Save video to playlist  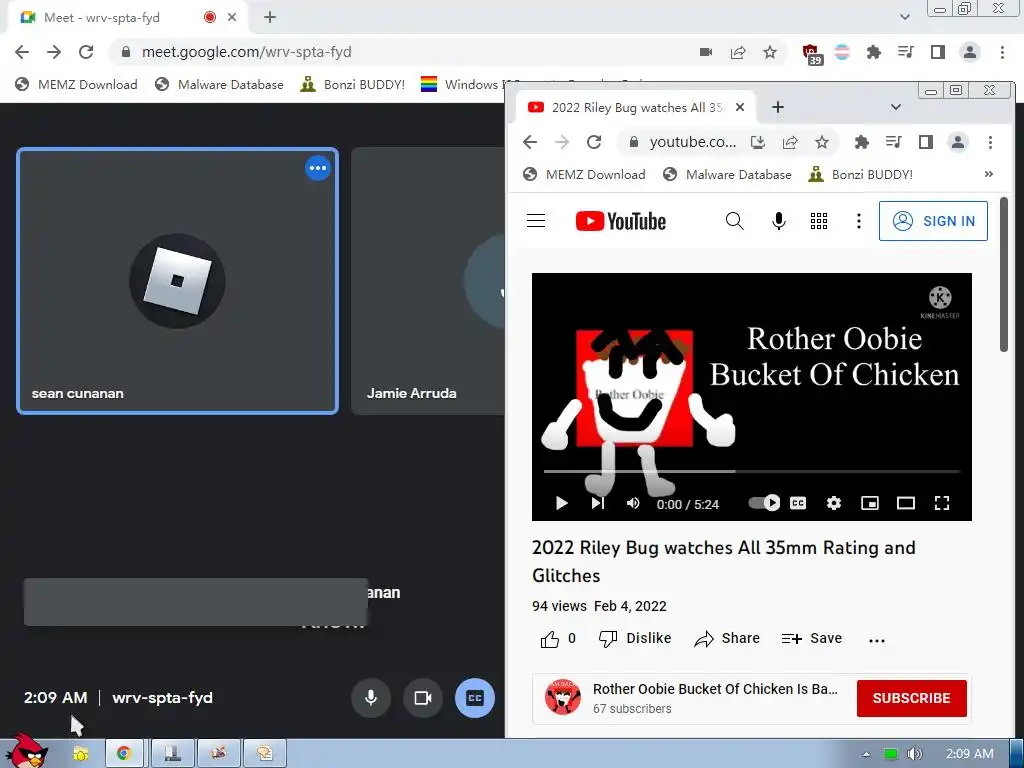point(812,639)
